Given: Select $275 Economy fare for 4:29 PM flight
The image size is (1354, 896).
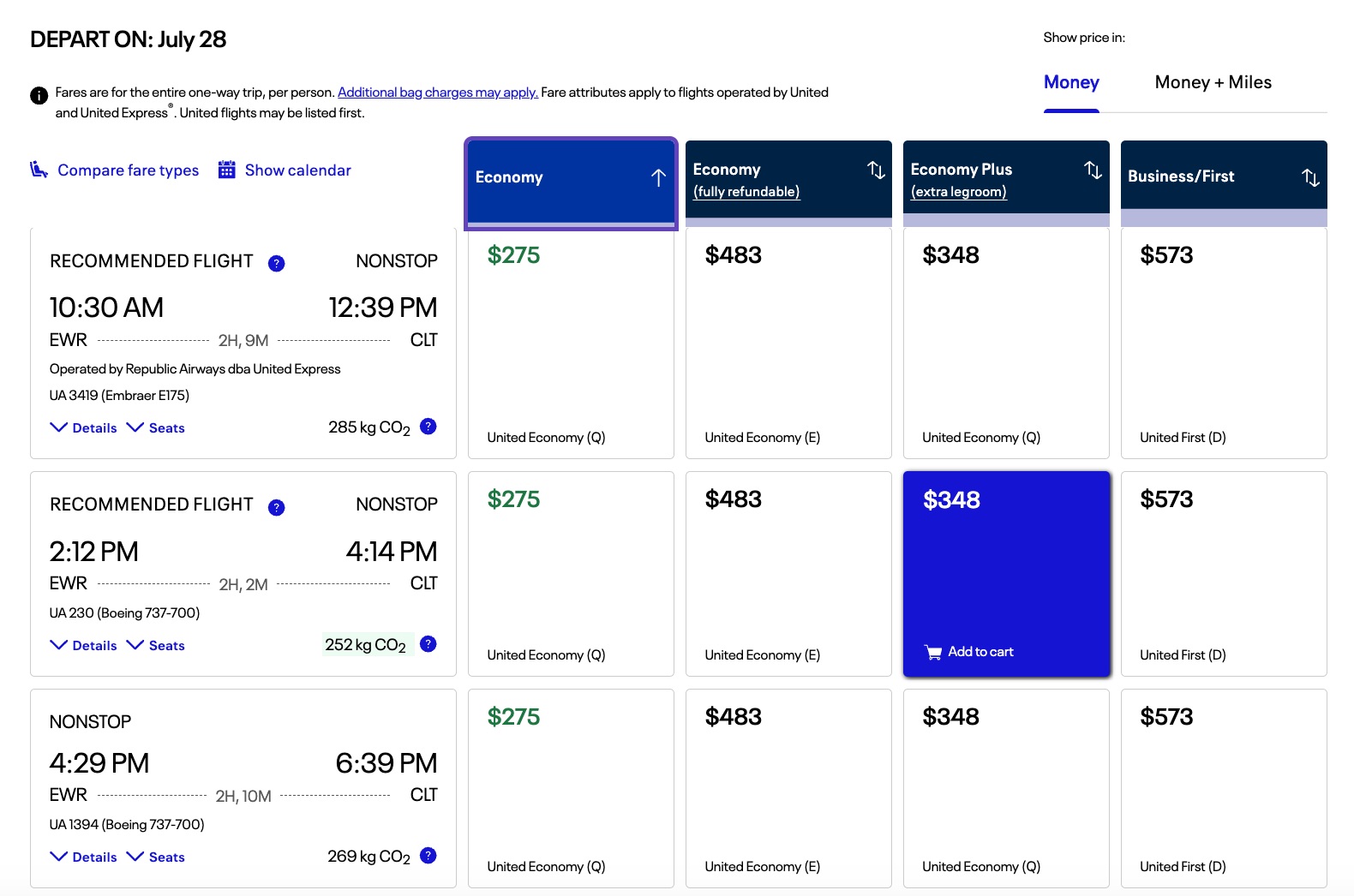Looking at the screenshot, I should [x=571, y=788].
